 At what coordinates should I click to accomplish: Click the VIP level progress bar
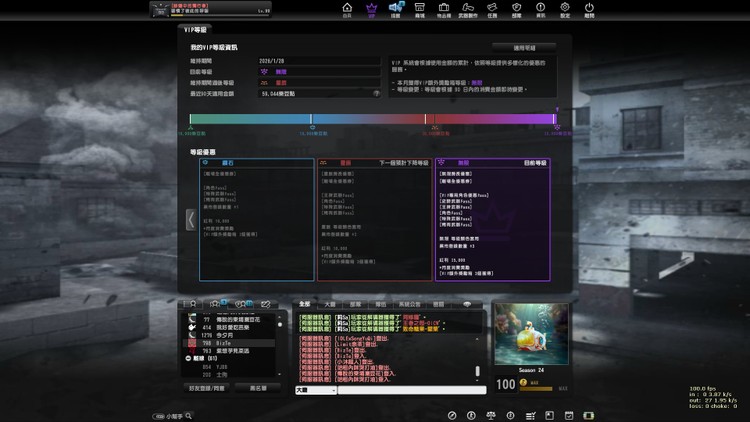coord(372,119)
